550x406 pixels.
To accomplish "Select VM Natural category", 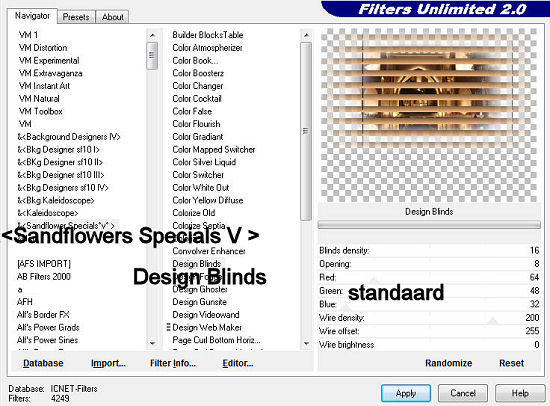I will coord(39,99).
